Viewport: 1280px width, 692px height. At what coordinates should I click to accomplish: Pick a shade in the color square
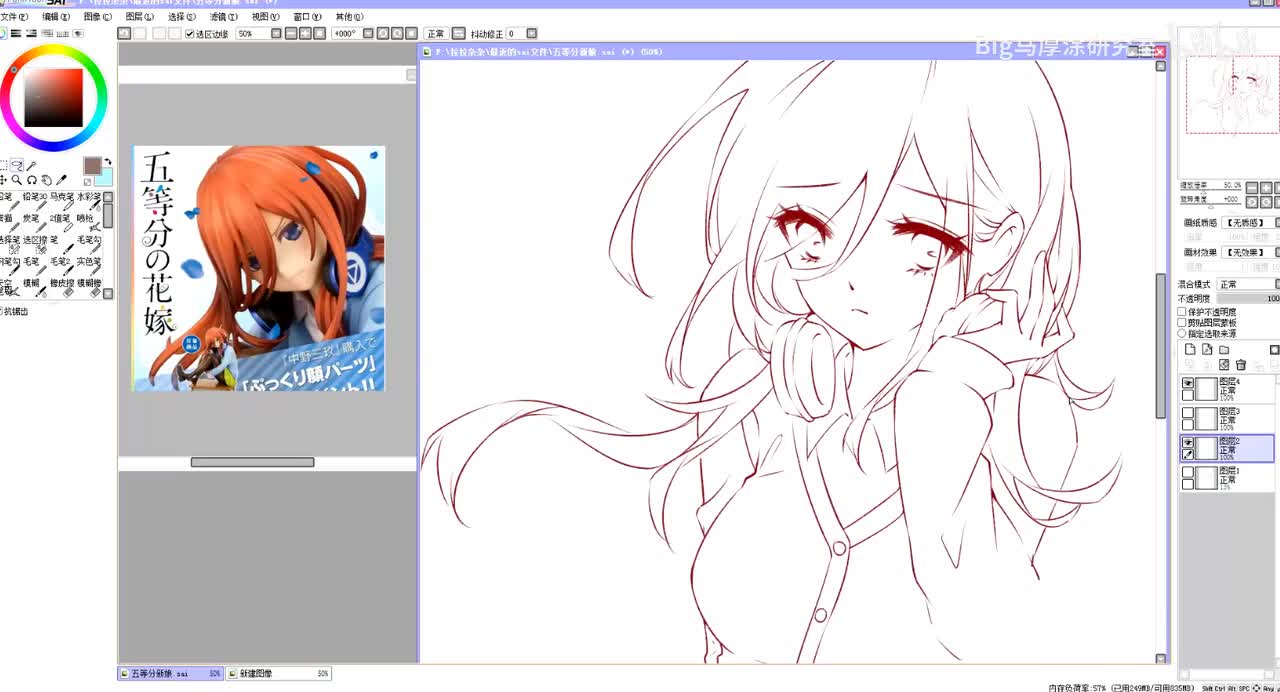[54, 97]
